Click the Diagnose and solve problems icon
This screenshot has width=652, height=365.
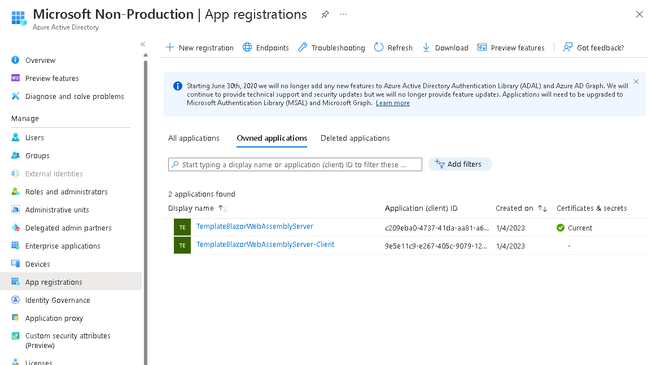pyautogui.click(x=15, y=96)
